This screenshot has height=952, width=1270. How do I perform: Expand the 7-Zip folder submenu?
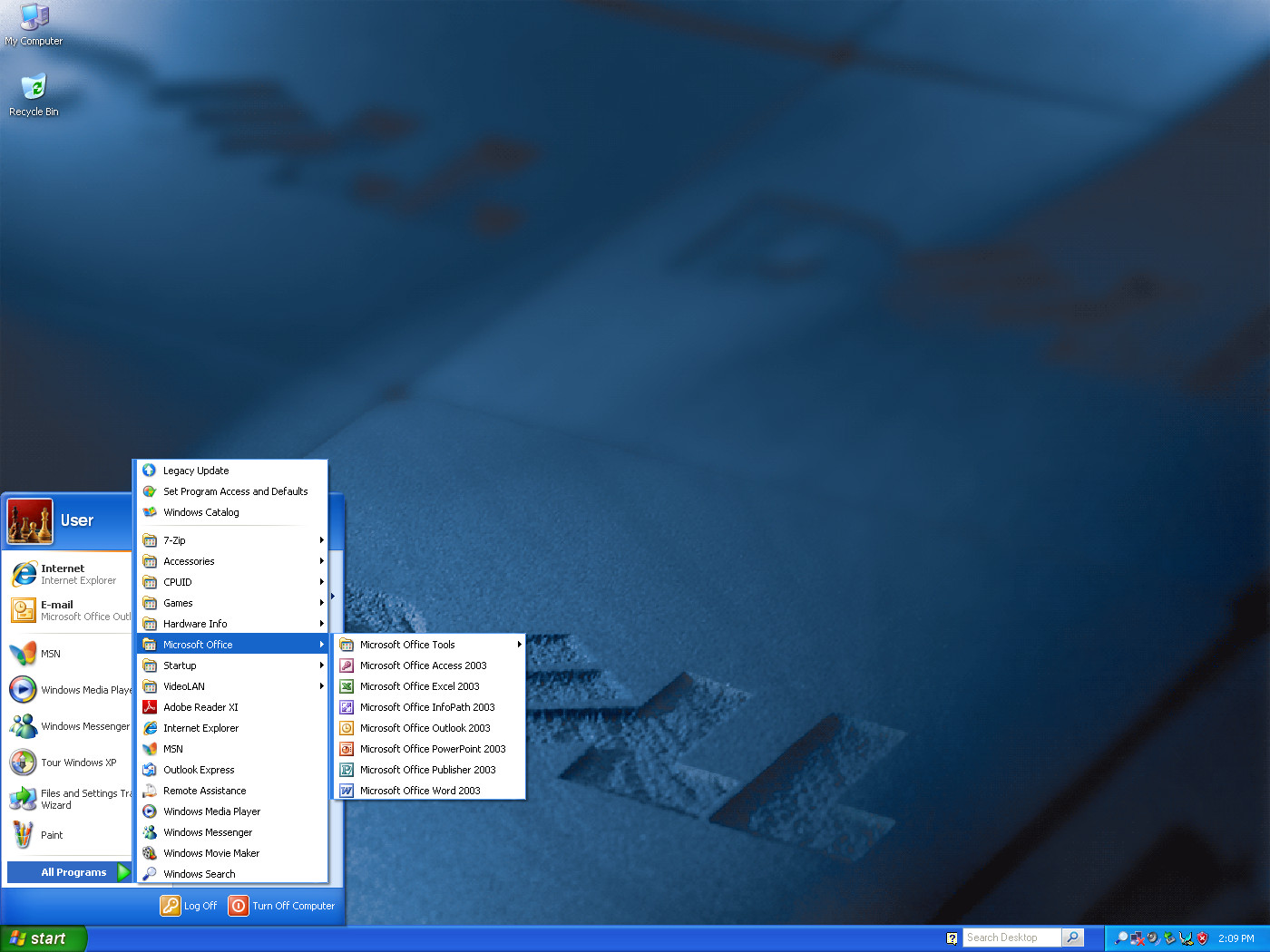232,540
